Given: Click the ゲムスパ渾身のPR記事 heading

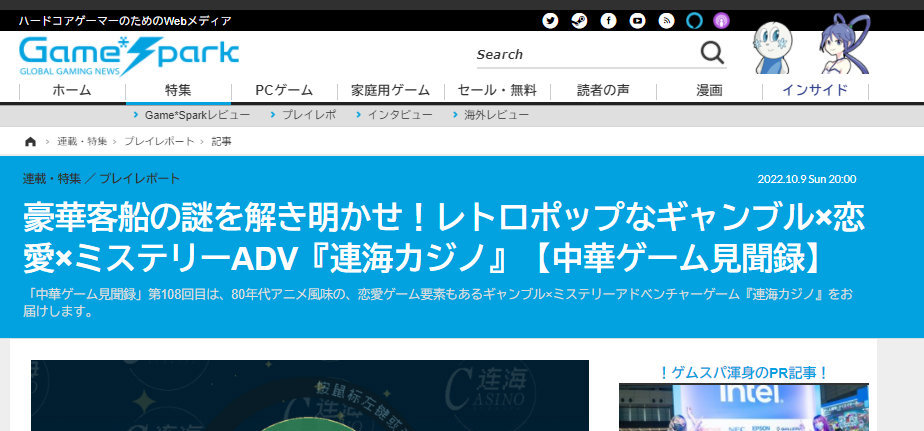Looking at the screenshot, I should (x=744, y=373).
